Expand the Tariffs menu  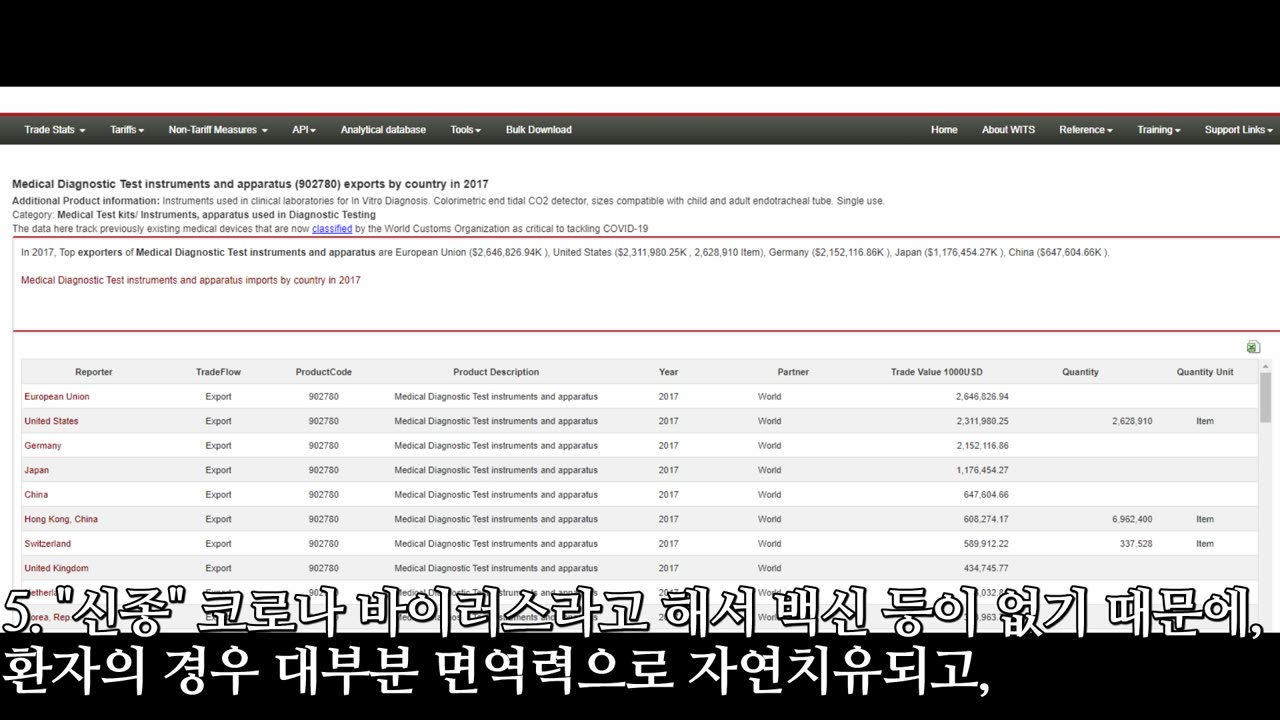point(127,130)
